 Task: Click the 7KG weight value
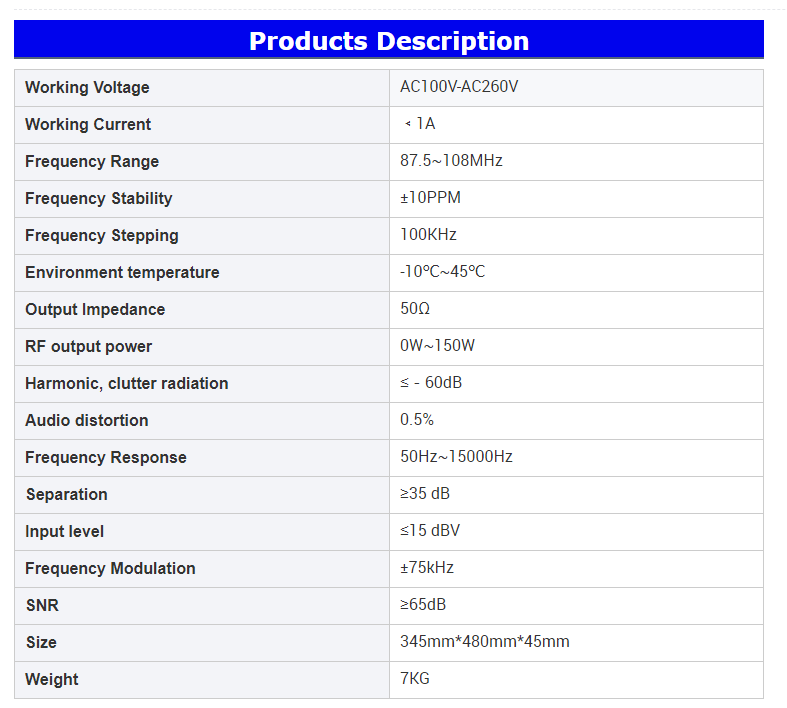point(415,679)
